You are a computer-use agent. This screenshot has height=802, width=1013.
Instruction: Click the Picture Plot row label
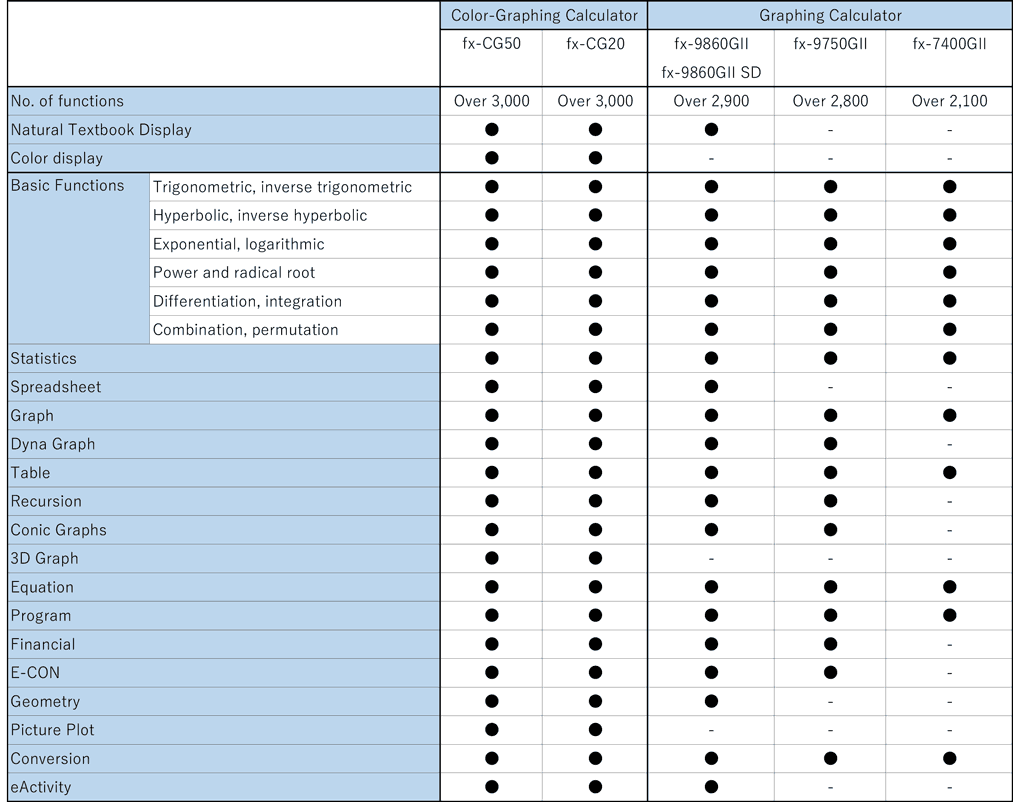pos(52,730)
